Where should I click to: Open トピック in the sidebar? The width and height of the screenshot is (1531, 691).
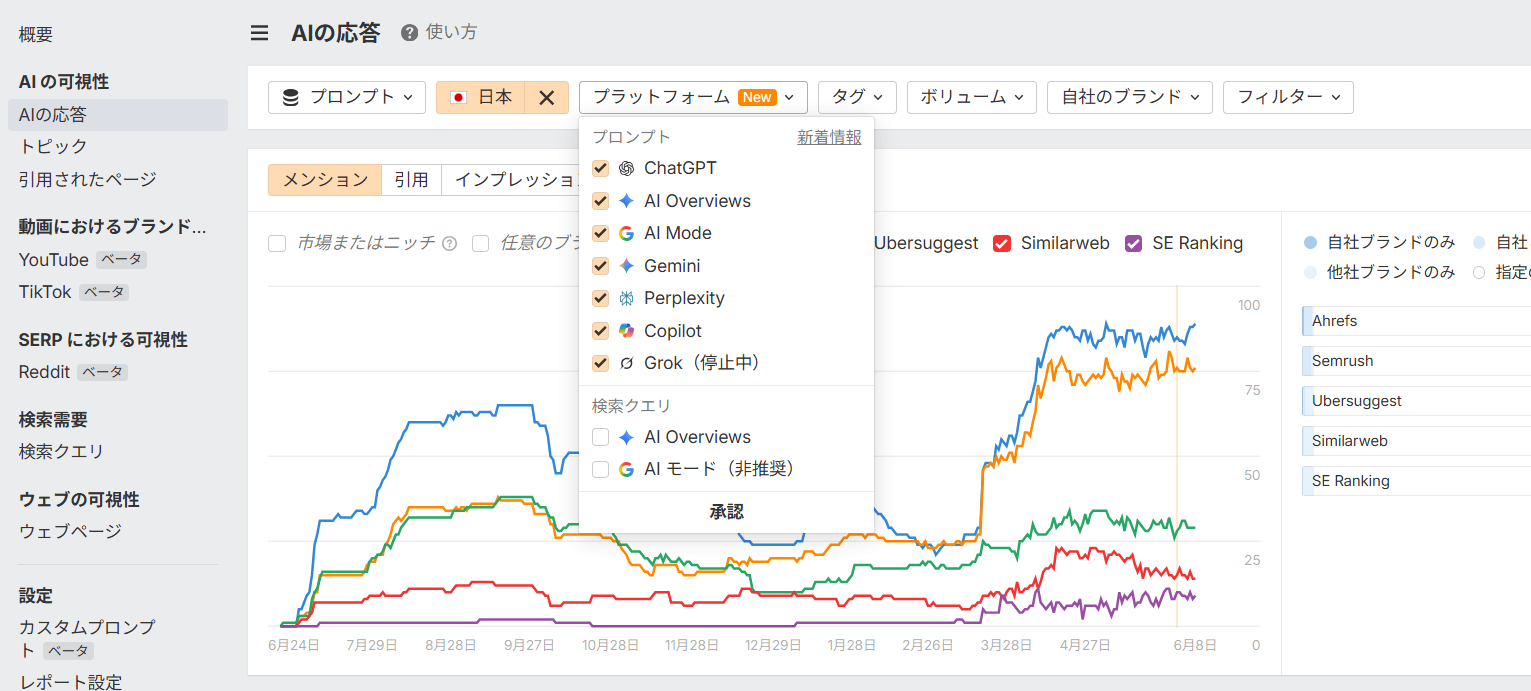pos(53,147)
